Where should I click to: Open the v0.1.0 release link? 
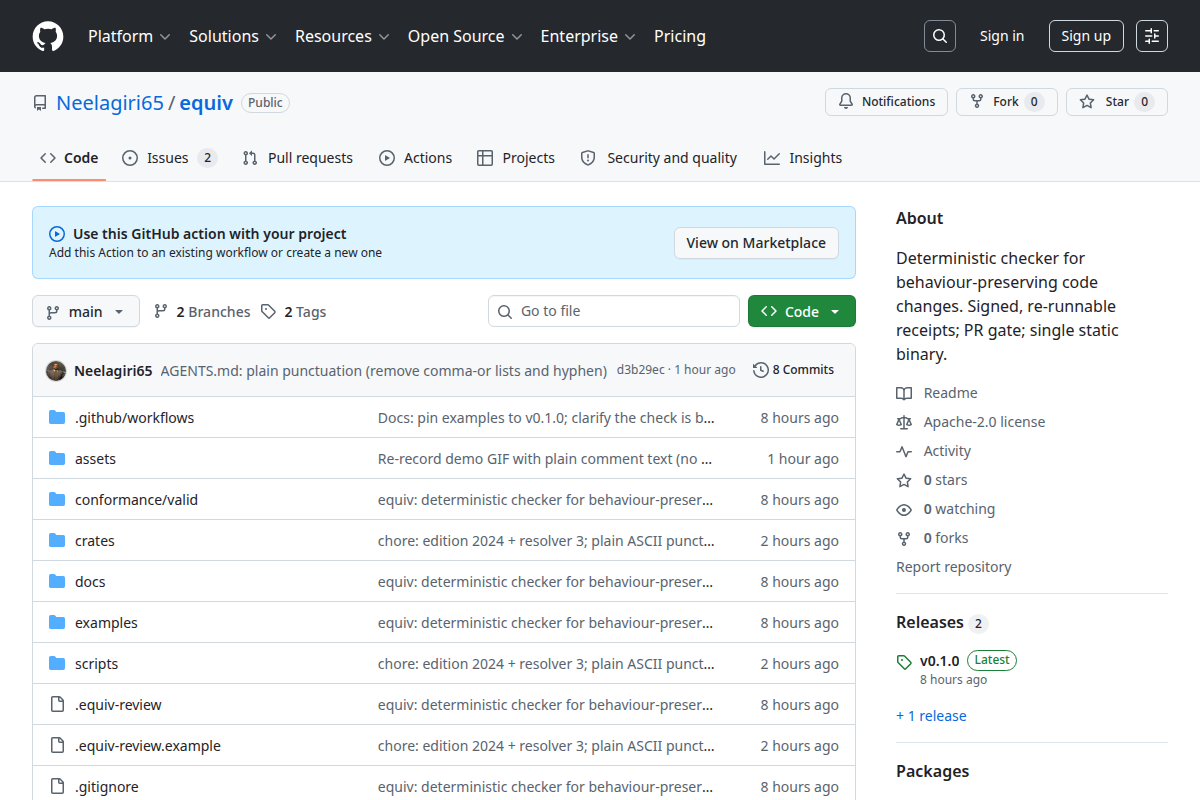(x=940, y=661)
